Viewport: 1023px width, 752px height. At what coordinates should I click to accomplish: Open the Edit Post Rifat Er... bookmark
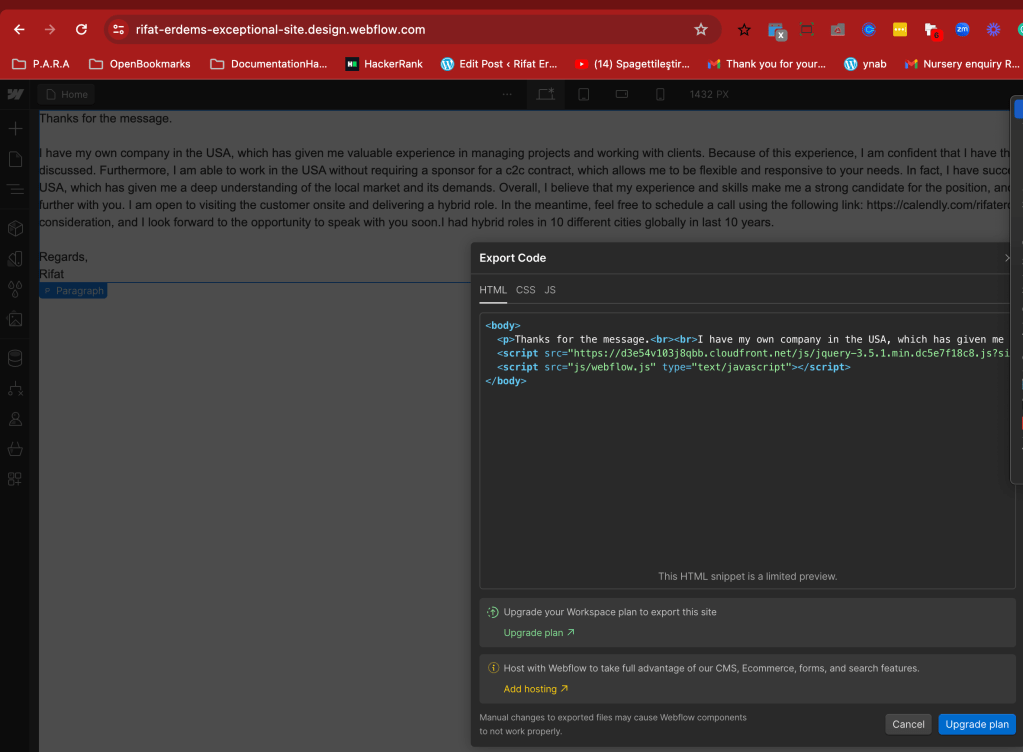click(499, 64)
